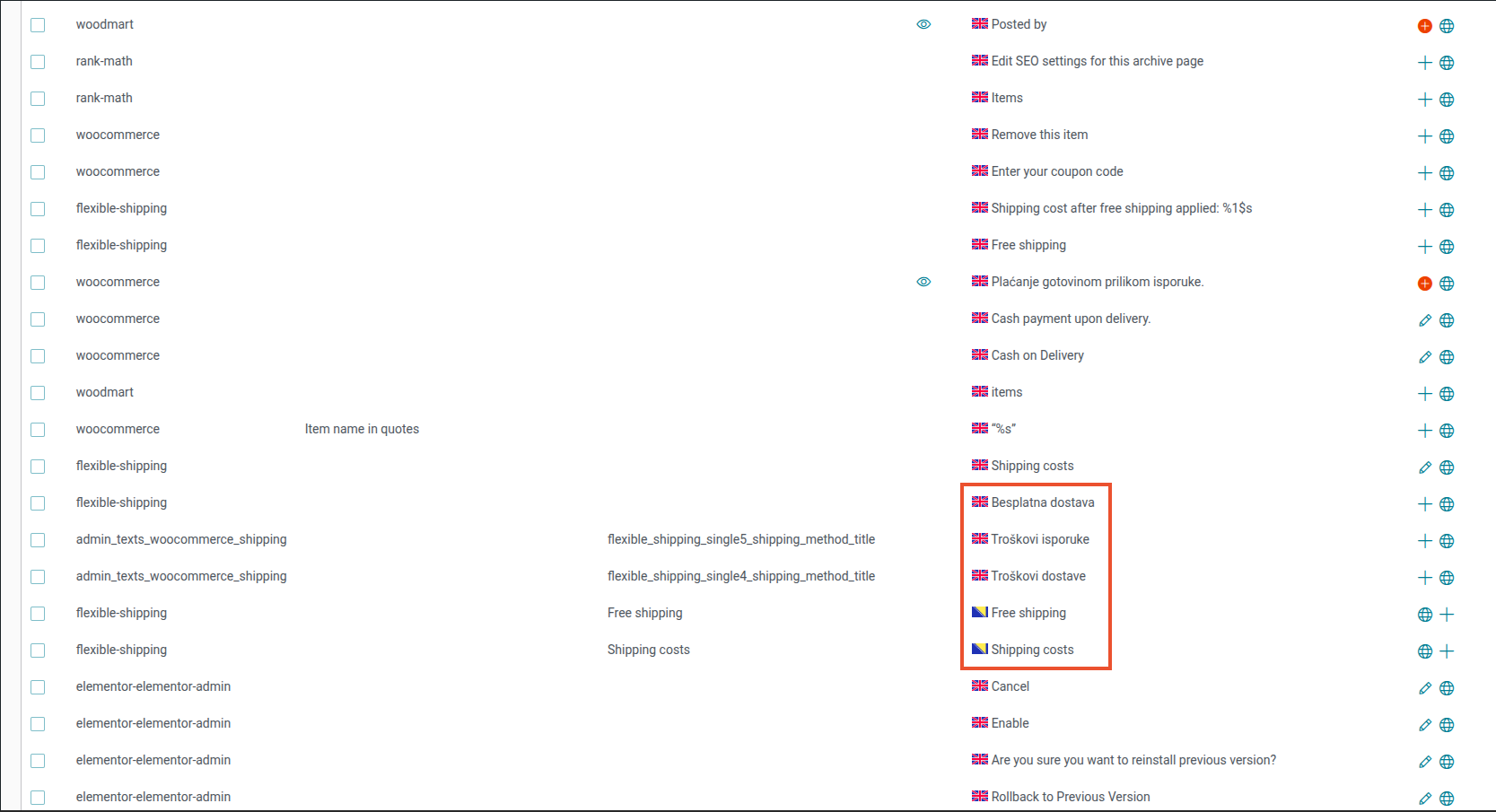Click the globe icon for "Troškovi isporuke"
The width and height of the screenshot is (1496, 812).
pos(1447,541)
